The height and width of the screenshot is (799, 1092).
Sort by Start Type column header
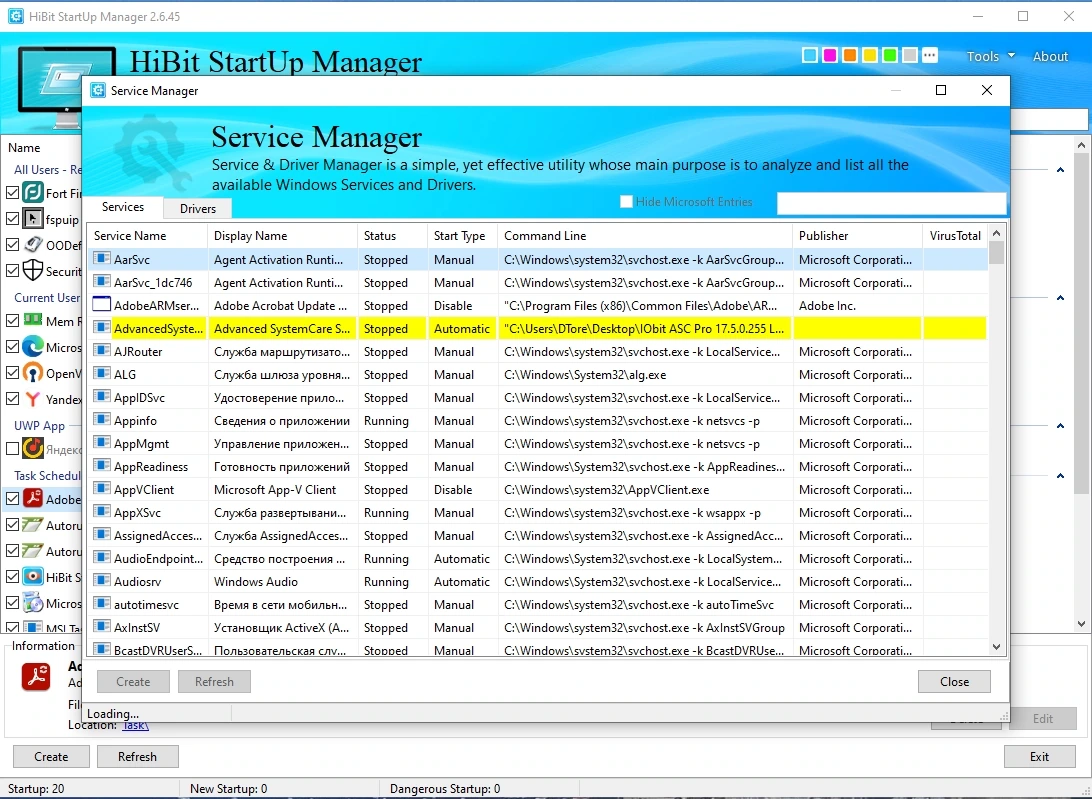[x=462, y=235]
